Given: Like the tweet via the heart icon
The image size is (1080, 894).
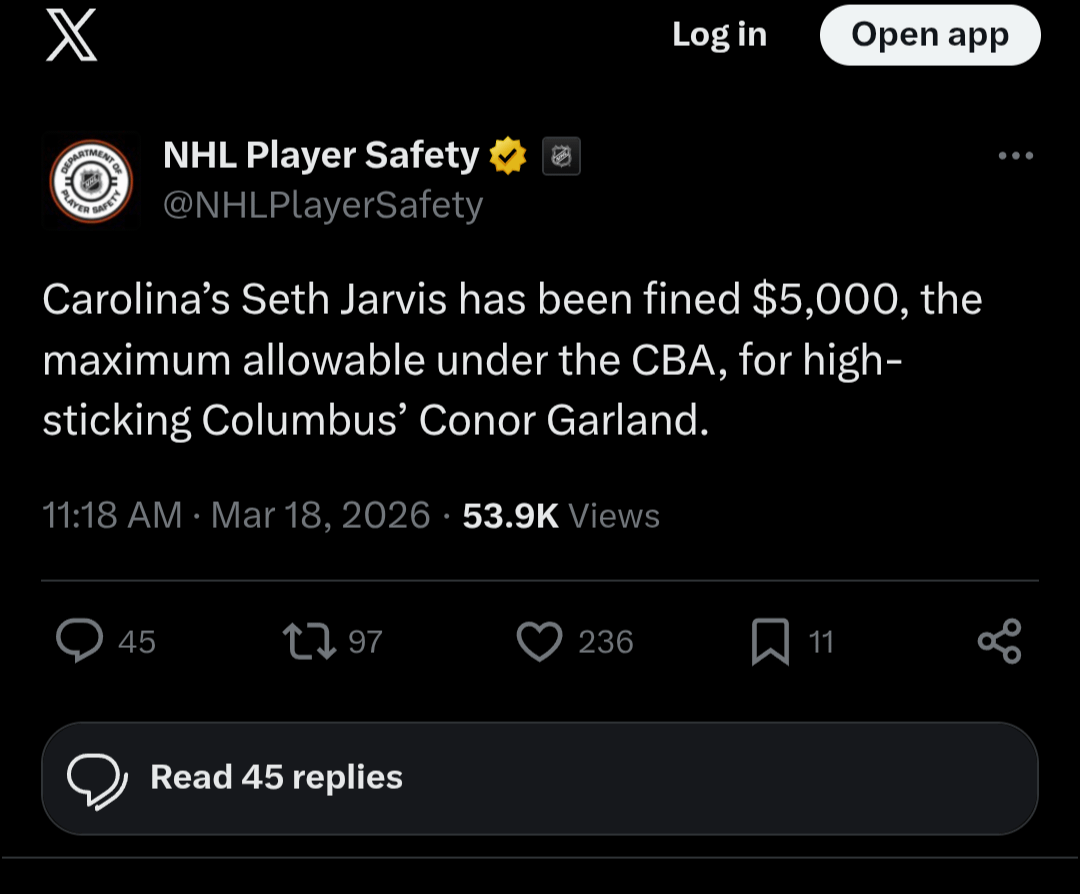Looking at the screenshot, I should 539,642.
